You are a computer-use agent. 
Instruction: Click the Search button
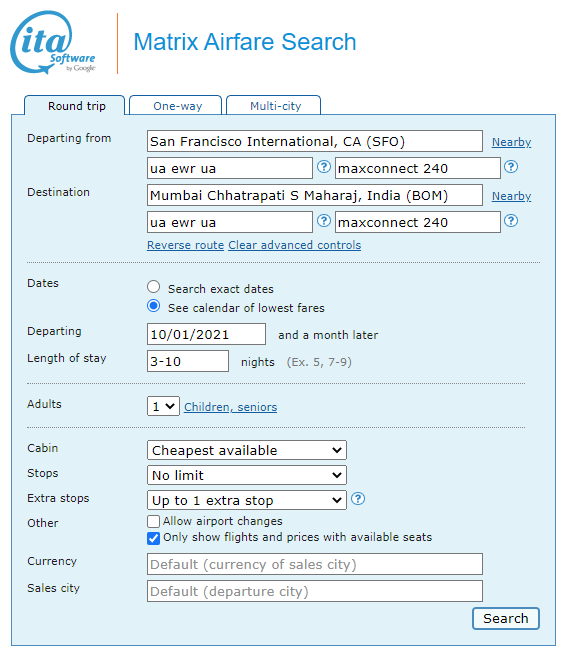(506, 618)
